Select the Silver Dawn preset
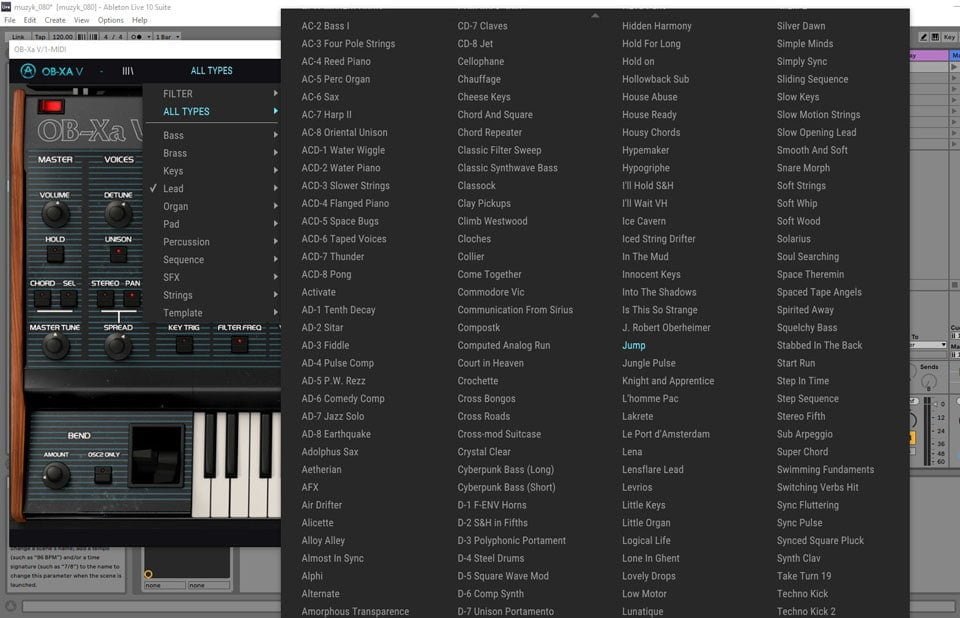This screenshot has width=960, height=618. tap(801, 26)
